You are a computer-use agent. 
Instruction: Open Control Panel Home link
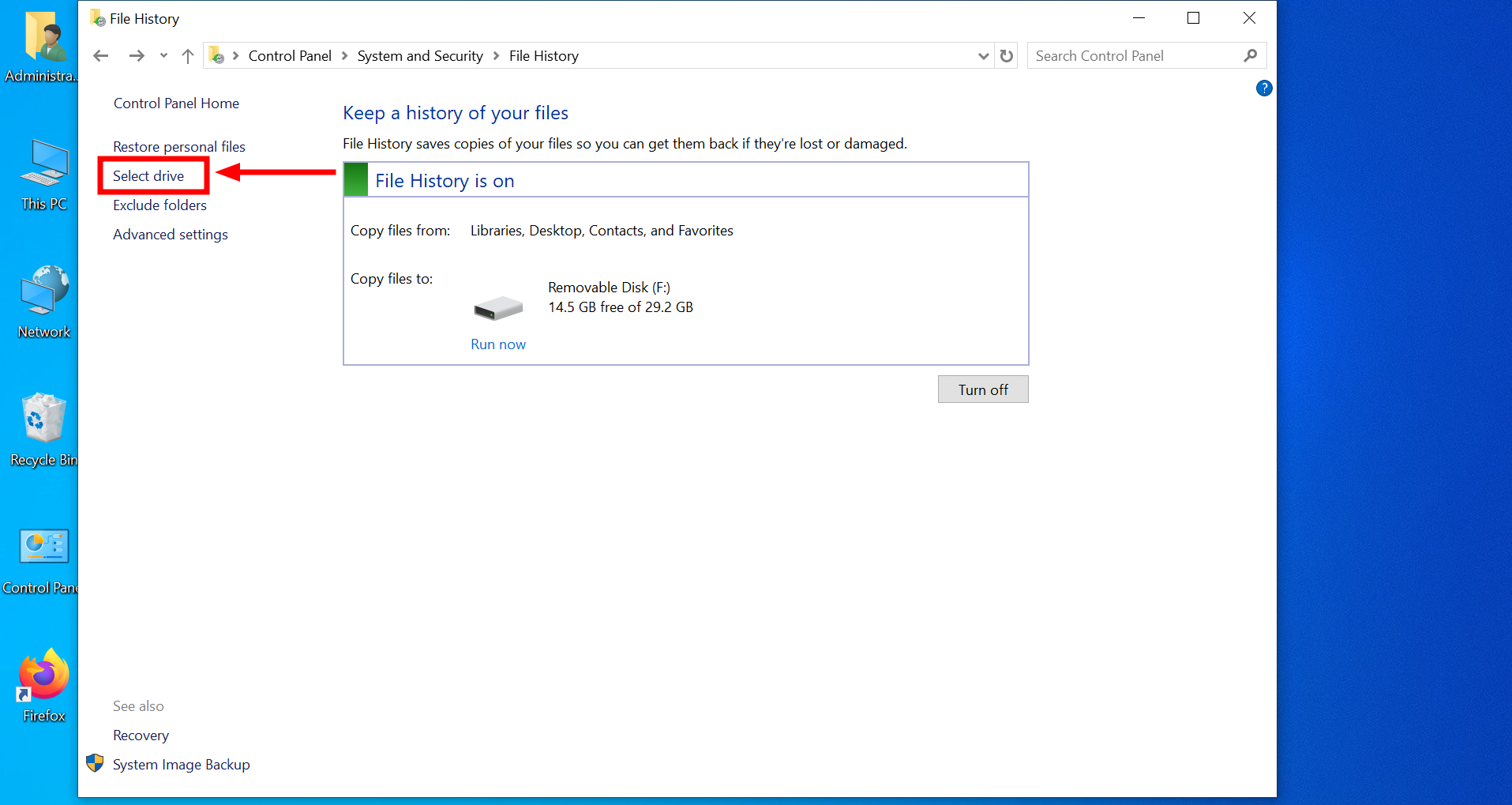176,103
